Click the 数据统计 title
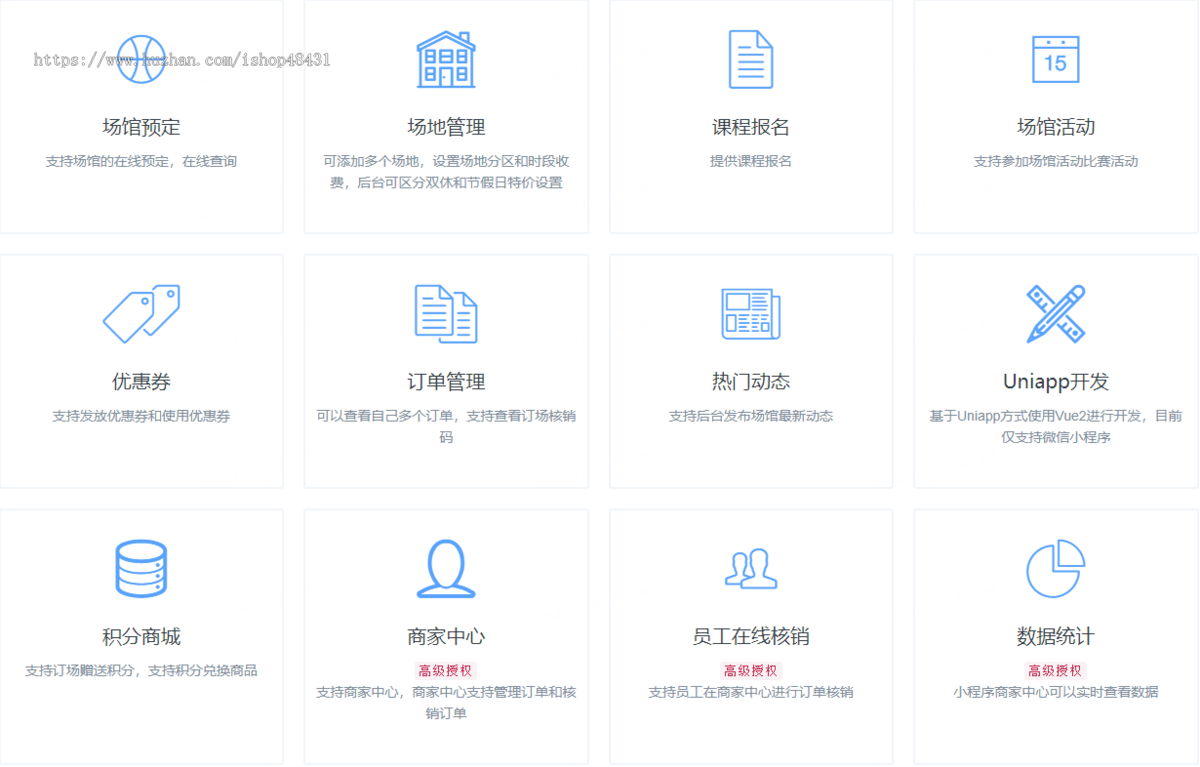 [1056, 637]
